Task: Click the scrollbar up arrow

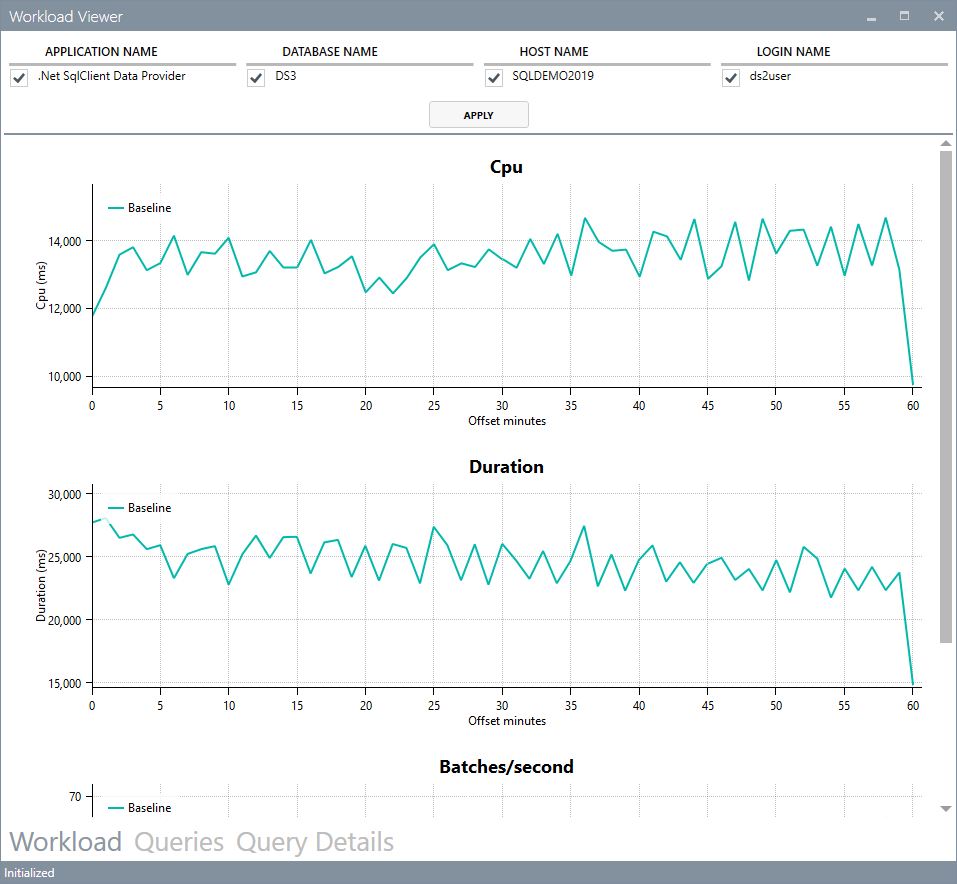Action: tap(945, 143)
